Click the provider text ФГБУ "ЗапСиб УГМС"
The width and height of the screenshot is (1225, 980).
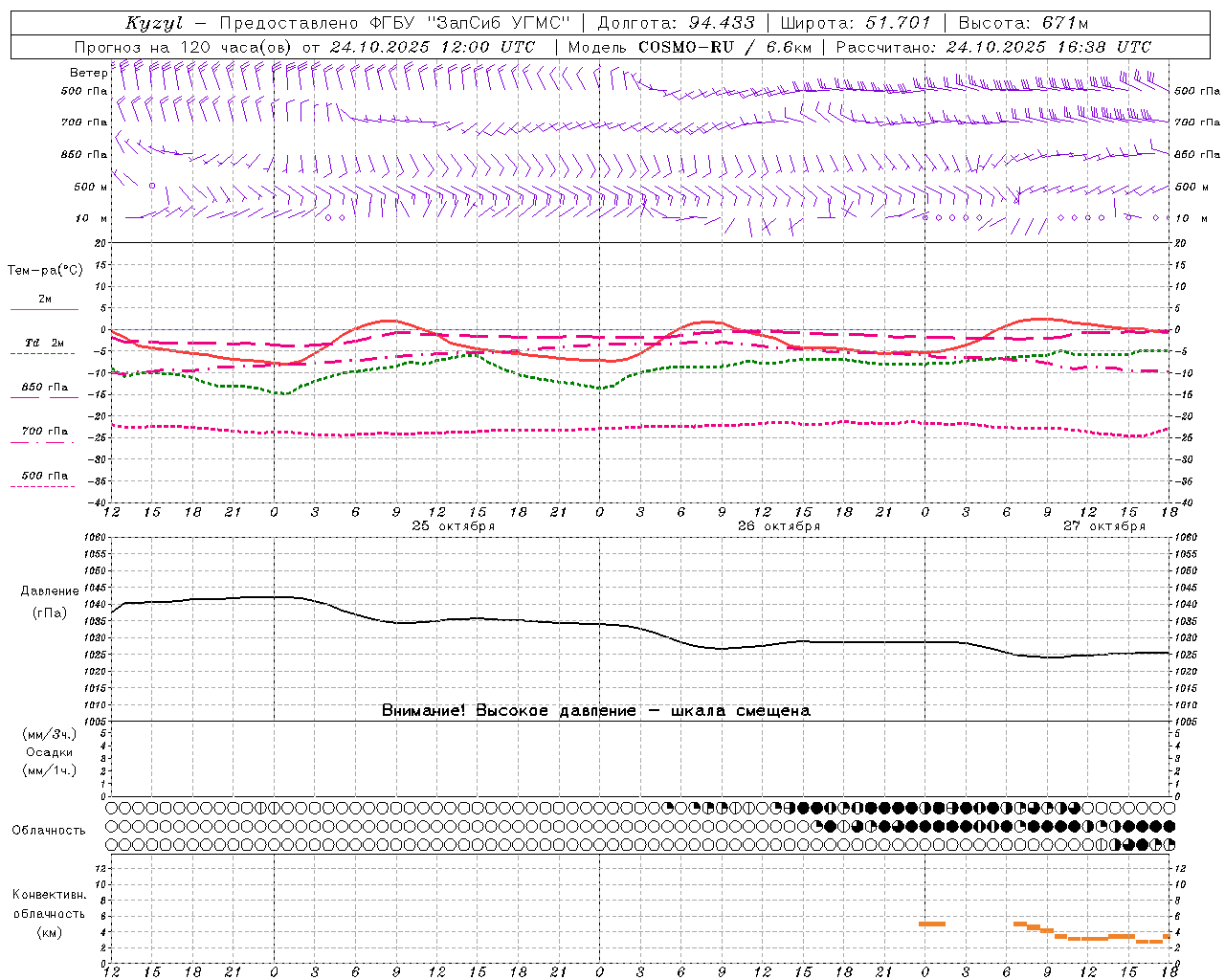[x=470, y=23]
